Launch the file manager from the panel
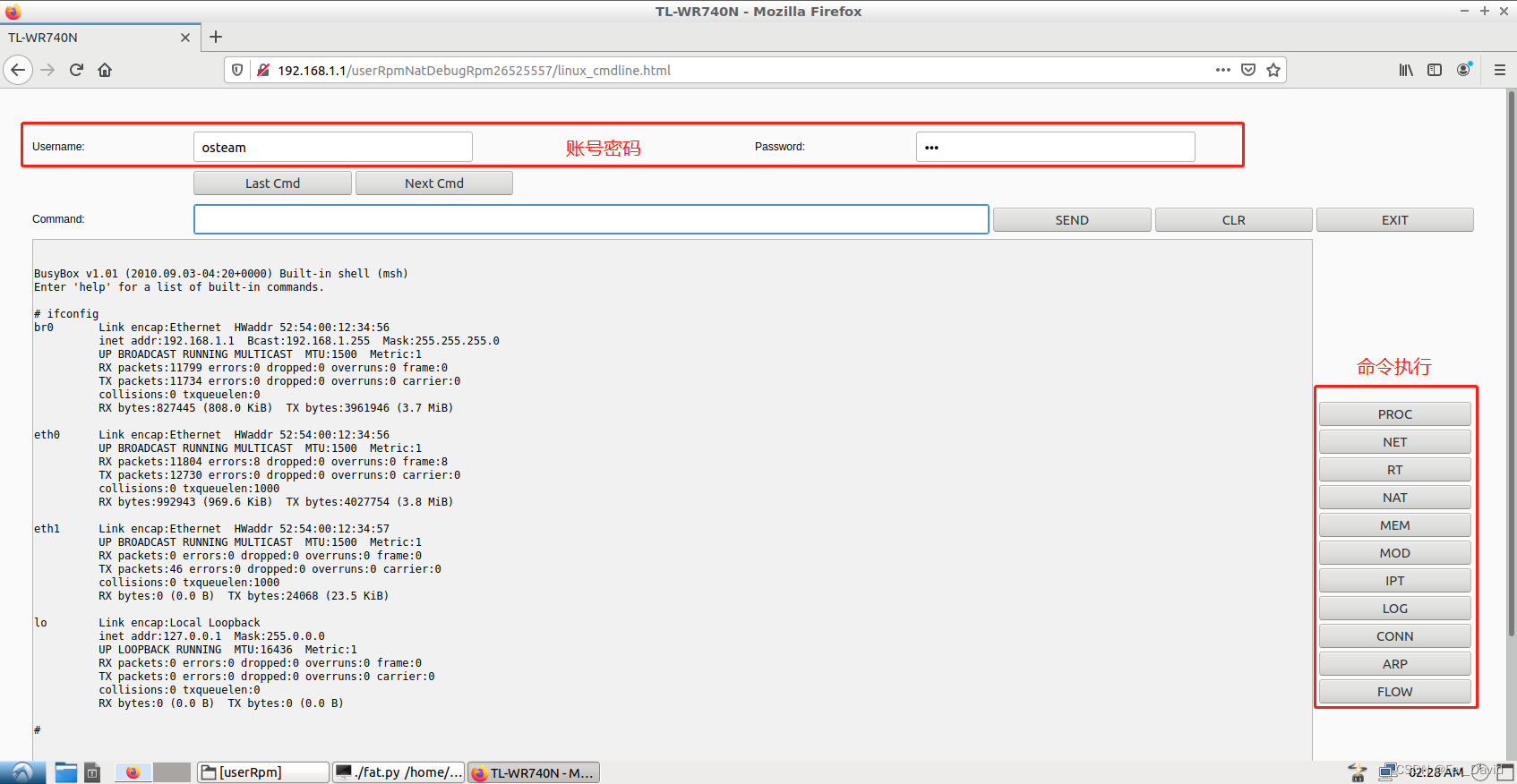The image size is (1517, 784). [66, 772]
